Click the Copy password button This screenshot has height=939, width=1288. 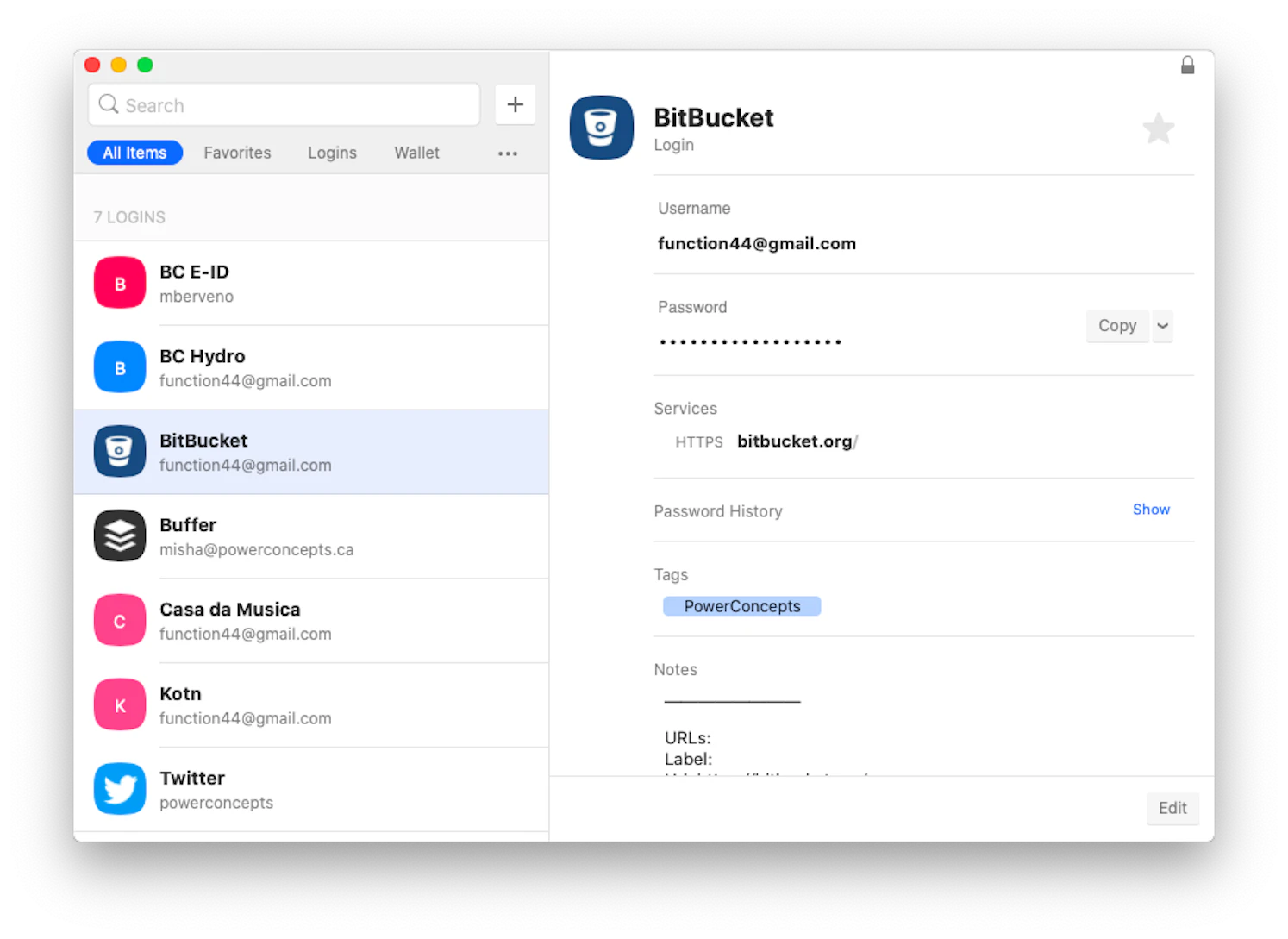pos(1117,326)
